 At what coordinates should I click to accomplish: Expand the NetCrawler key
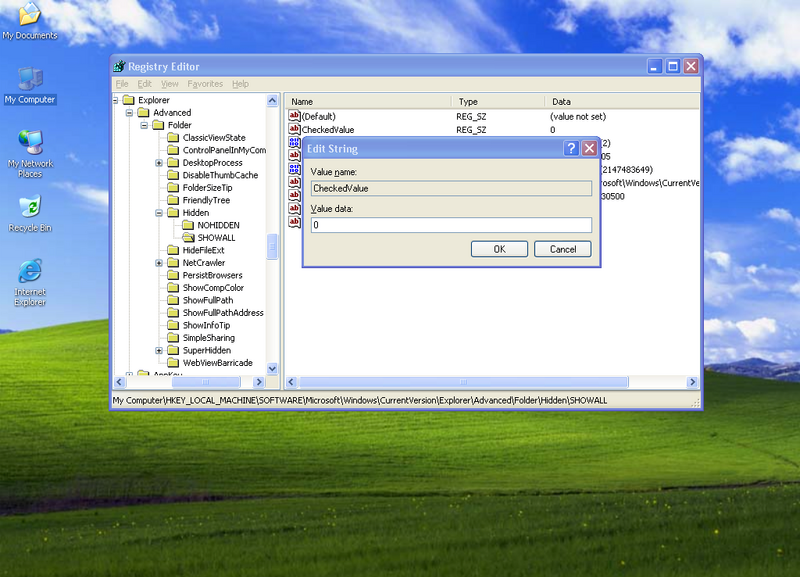[159, 263]
